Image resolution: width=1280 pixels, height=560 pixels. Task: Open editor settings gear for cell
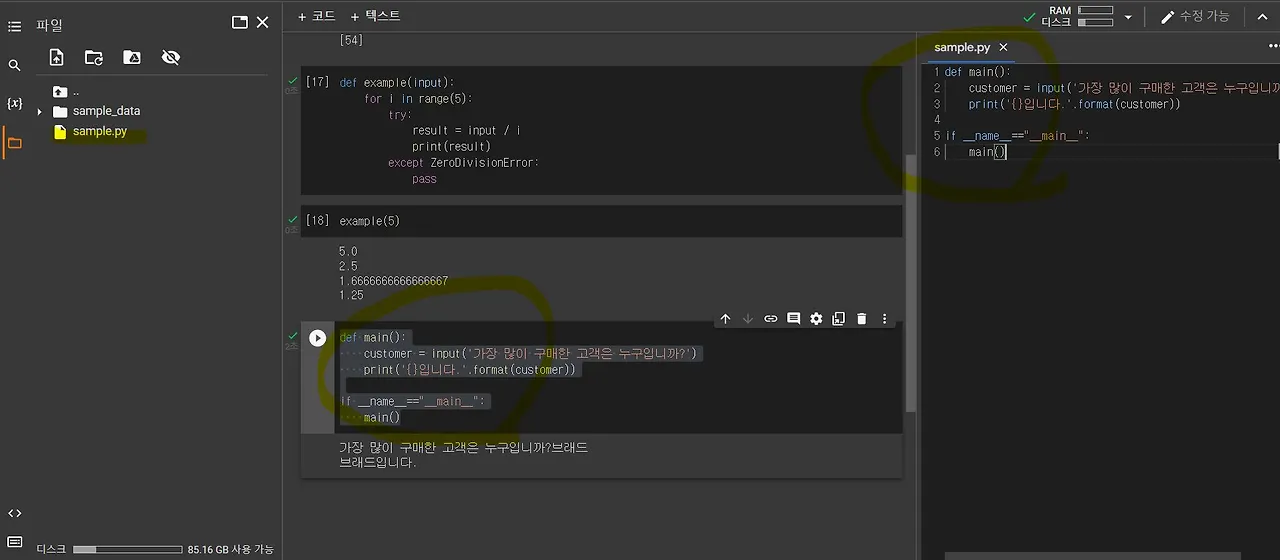(816, 319)
